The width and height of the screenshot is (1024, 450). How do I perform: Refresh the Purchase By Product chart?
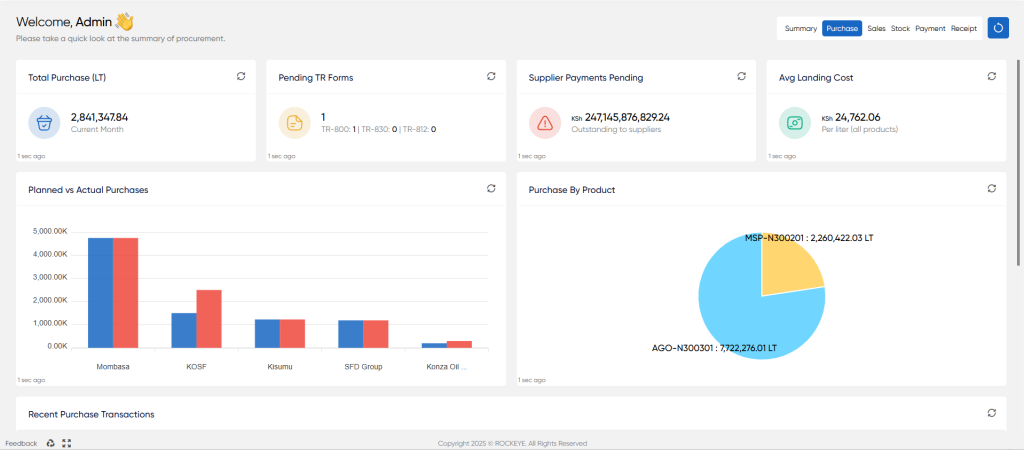(991, 189)
